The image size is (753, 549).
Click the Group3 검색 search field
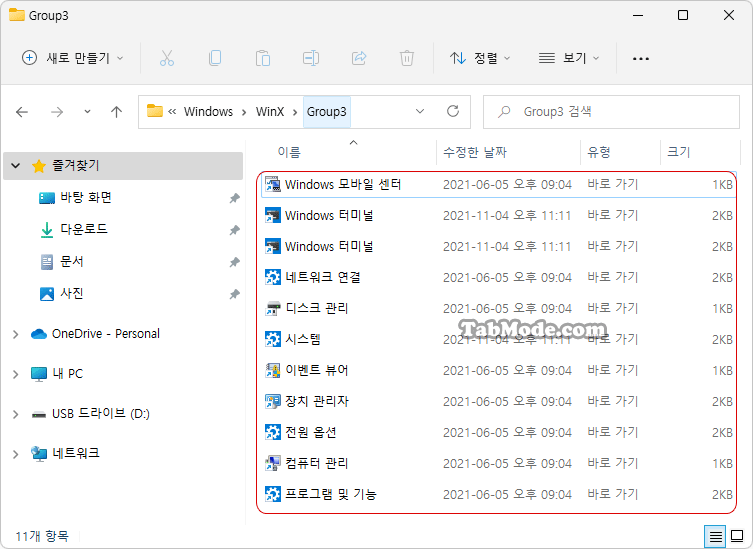point(611,112)
